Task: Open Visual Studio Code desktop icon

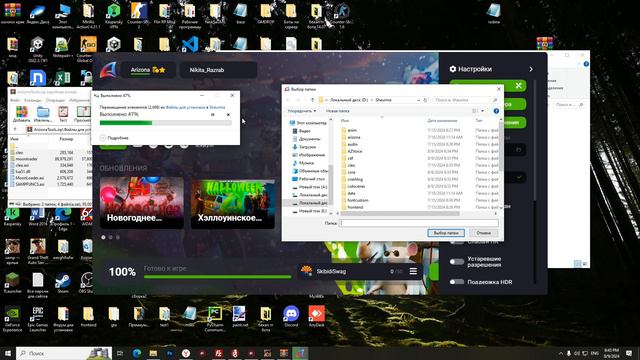Action: pyautogui.click(x=190, y=44)
